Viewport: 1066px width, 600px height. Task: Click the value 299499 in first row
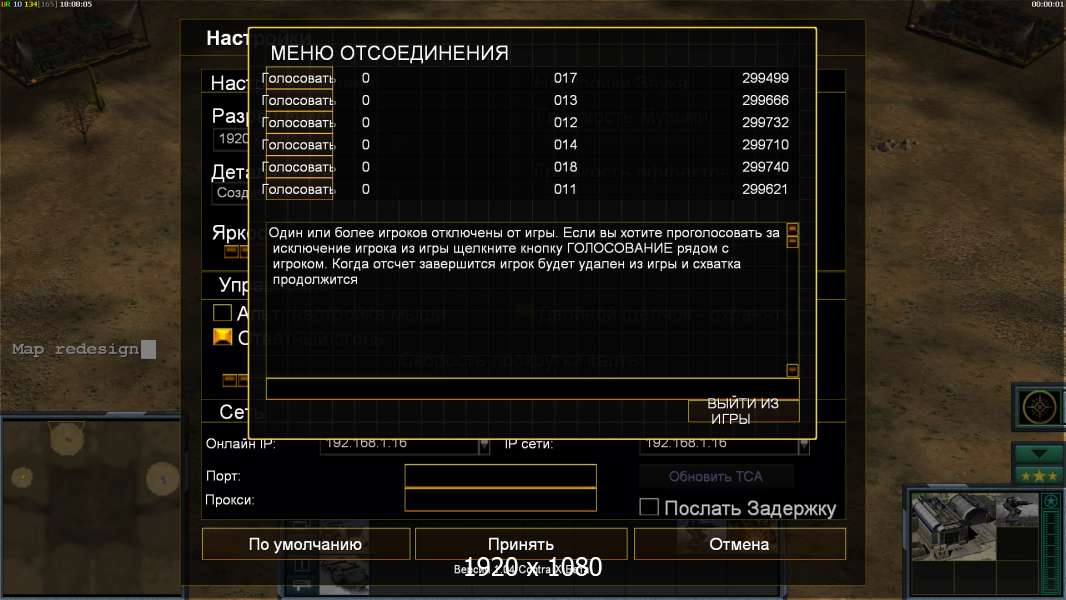coord(766,78)
